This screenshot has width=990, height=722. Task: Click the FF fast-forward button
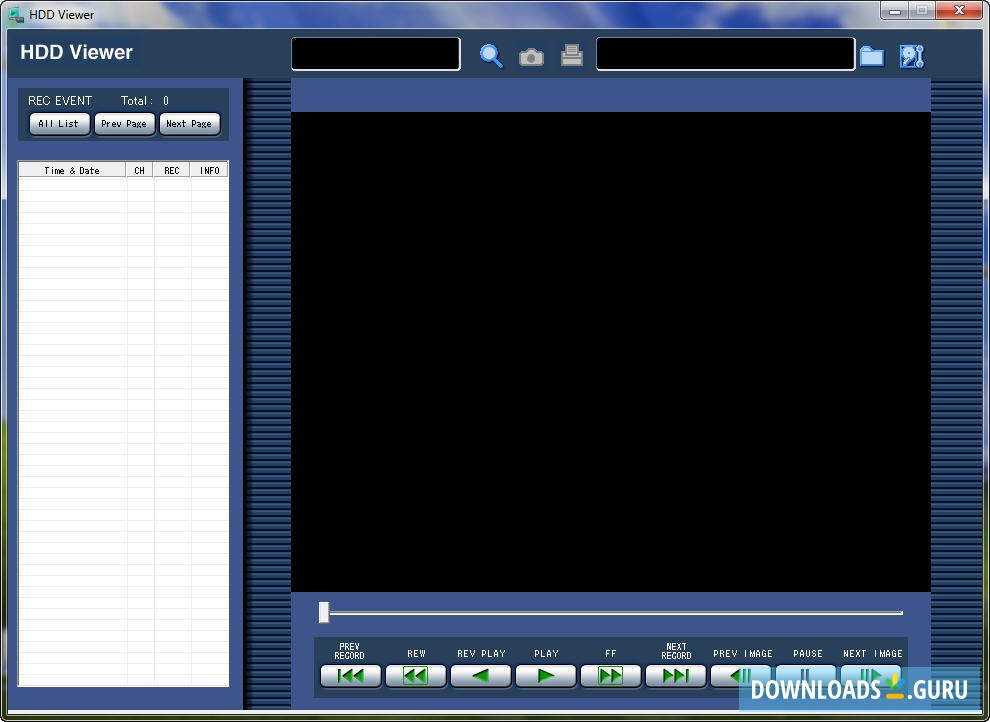tap(611, 676)
